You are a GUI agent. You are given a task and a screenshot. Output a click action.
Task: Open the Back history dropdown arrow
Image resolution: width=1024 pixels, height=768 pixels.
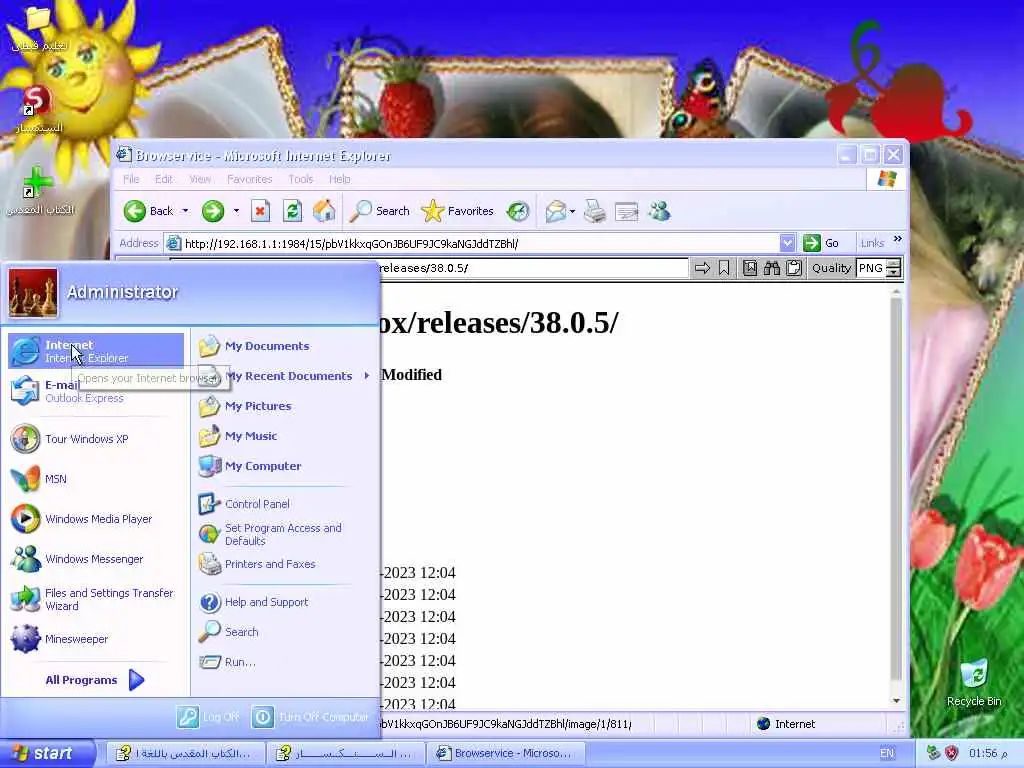pos(185,211)
